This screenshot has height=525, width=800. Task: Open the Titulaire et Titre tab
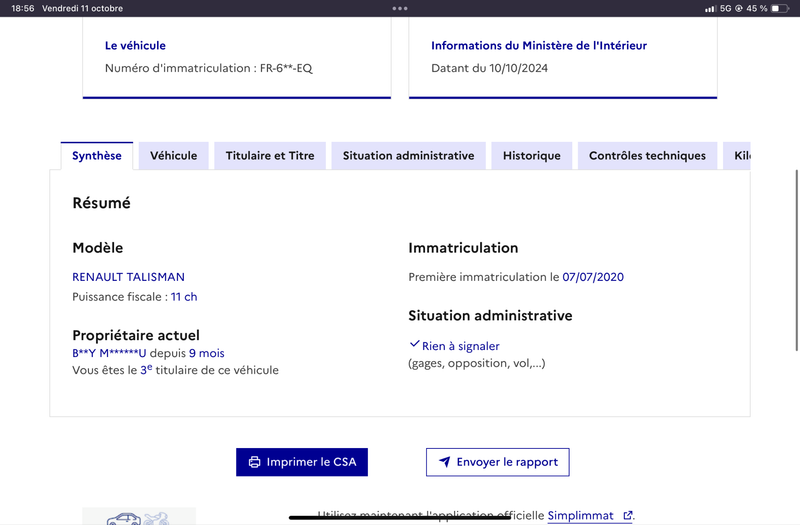pyautogui.click(x=270, y=156)
